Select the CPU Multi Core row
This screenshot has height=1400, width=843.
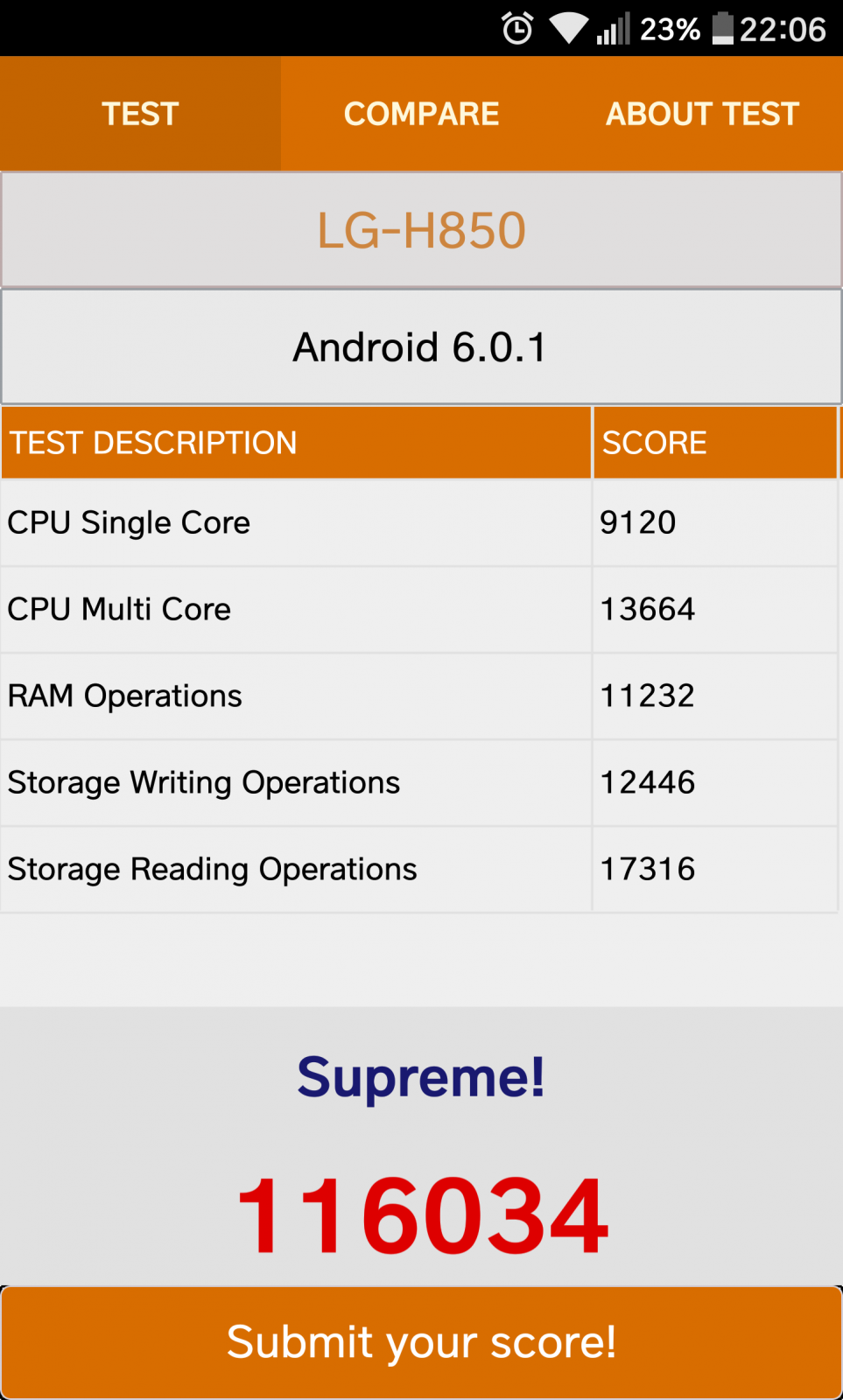[419, 609]
